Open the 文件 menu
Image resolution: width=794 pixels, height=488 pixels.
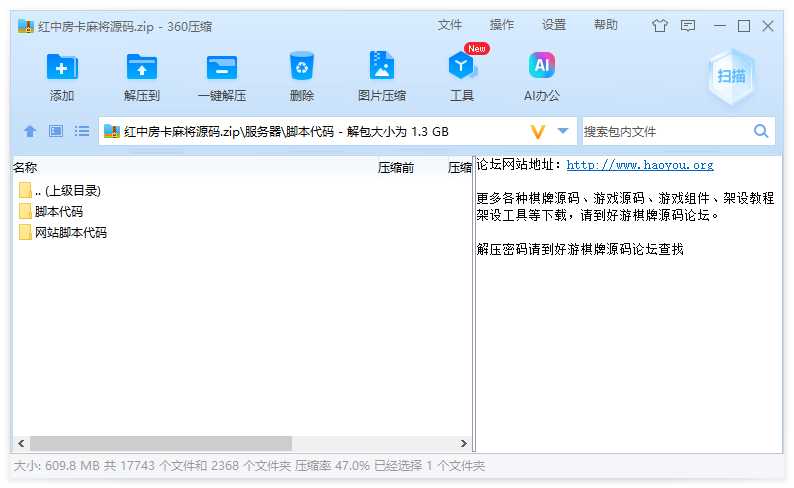point(450,25)
